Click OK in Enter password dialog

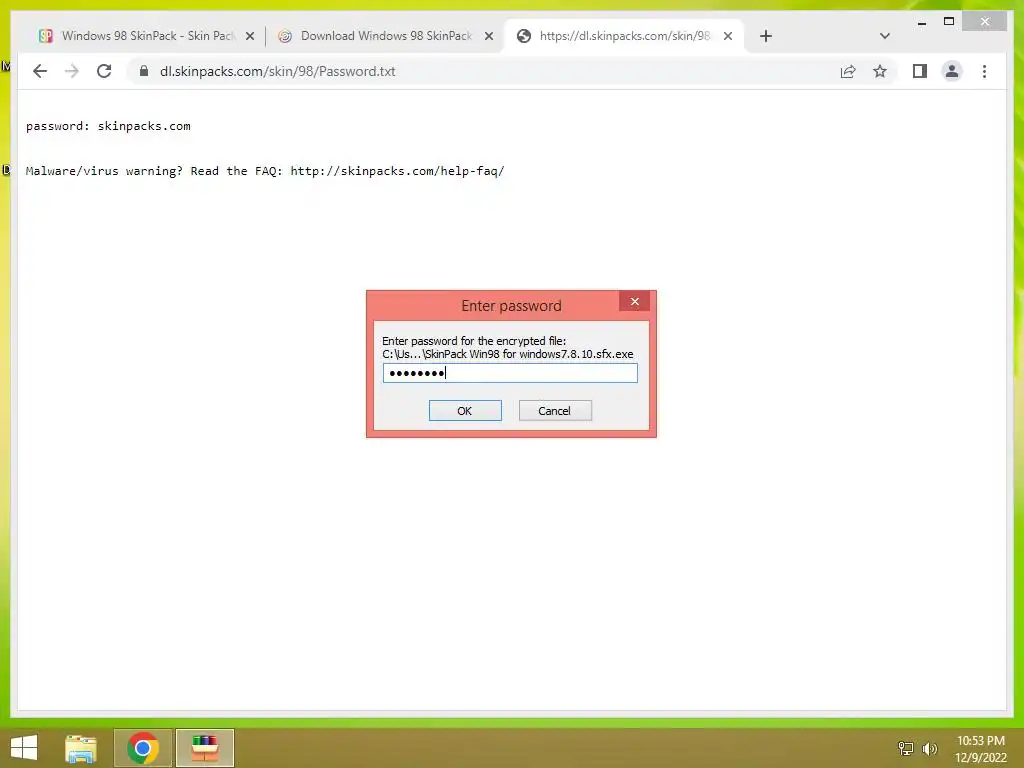[x=465, y=411]
